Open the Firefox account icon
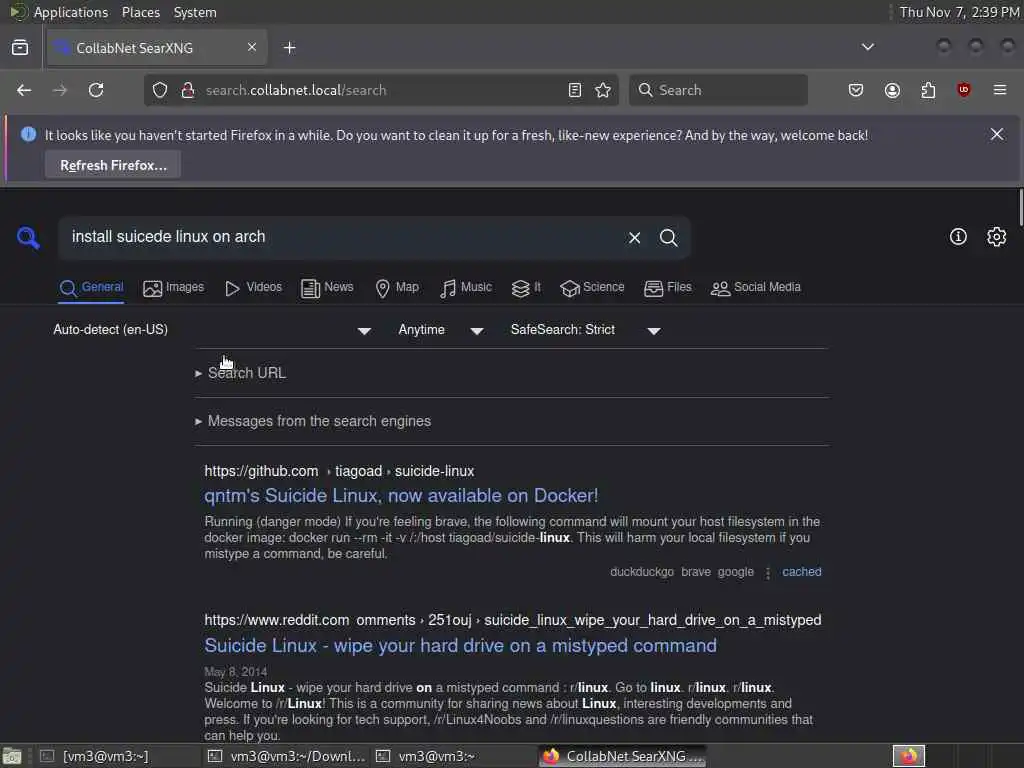Image resolution: width=1024 pixels, height=768 pixels. [892, 90]
